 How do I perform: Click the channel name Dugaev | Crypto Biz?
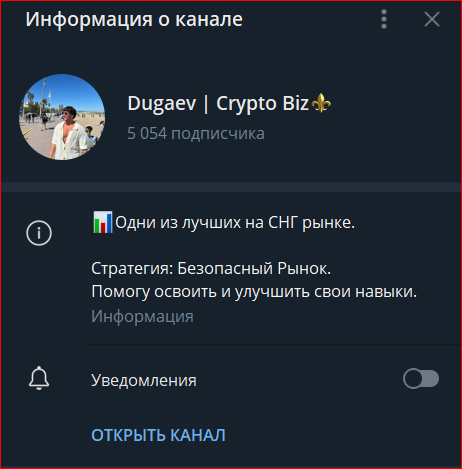coord(218,103)
